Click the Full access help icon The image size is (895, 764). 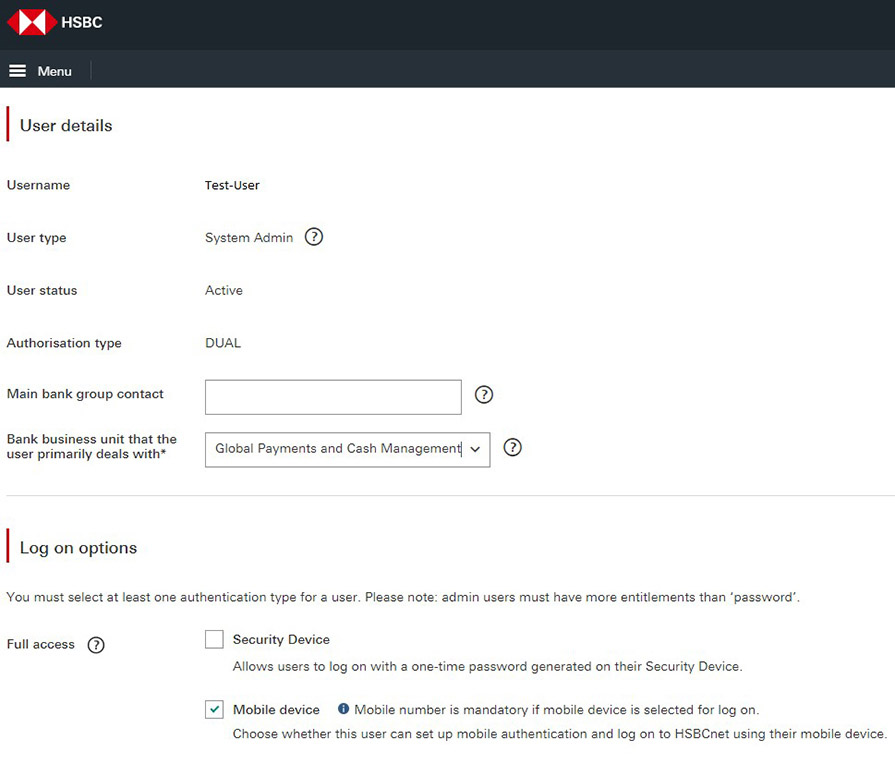coord(96,645)
